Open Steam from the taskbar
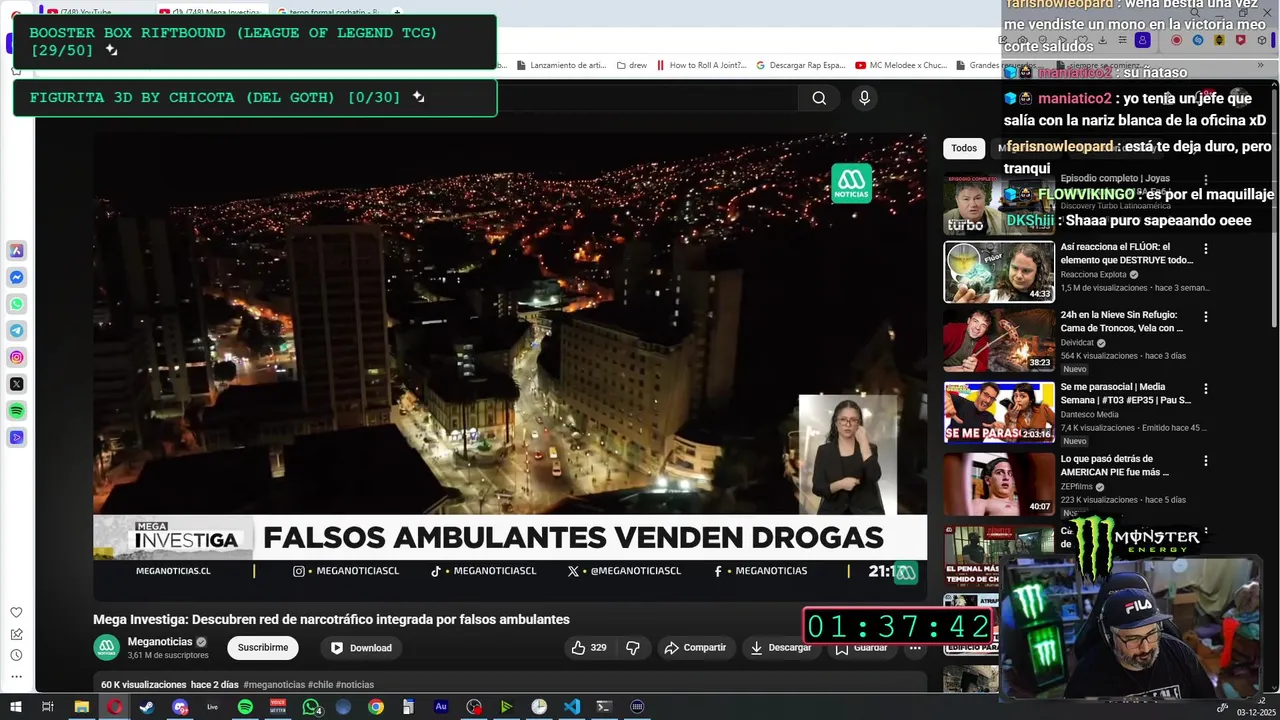This screenshot has width=1280, height=720. click(x=147, y=707)
